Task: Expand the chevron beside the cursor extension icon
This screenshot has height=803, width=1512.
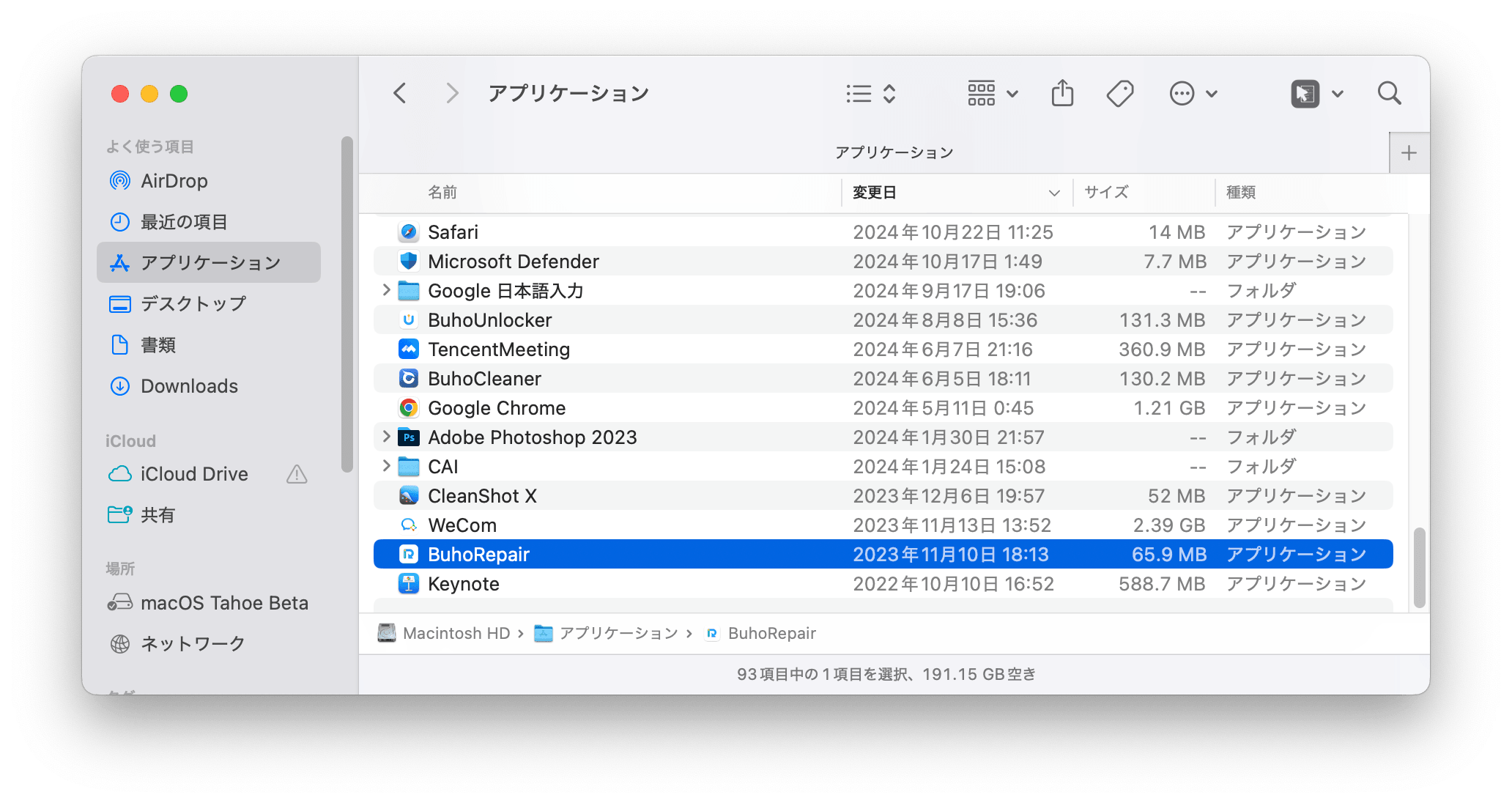Action: point(1338,94)
